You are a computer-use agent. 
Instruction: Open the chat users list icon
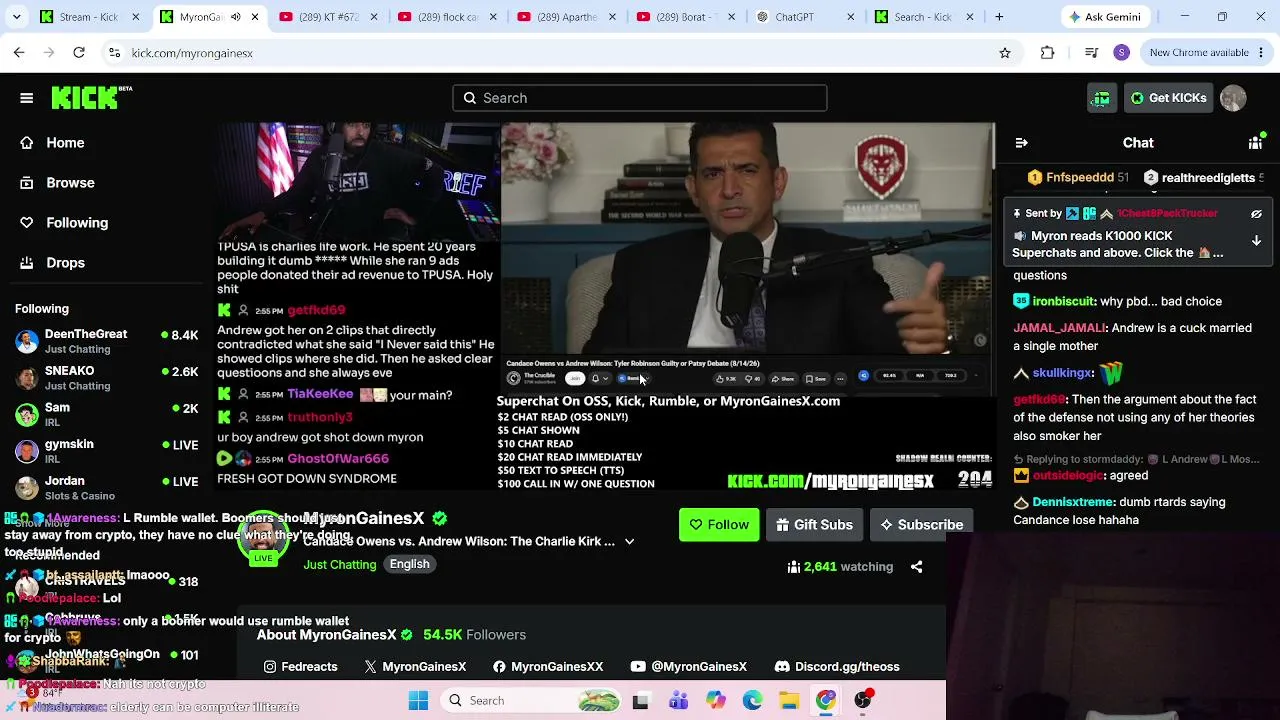click(x=1256, y=143)
